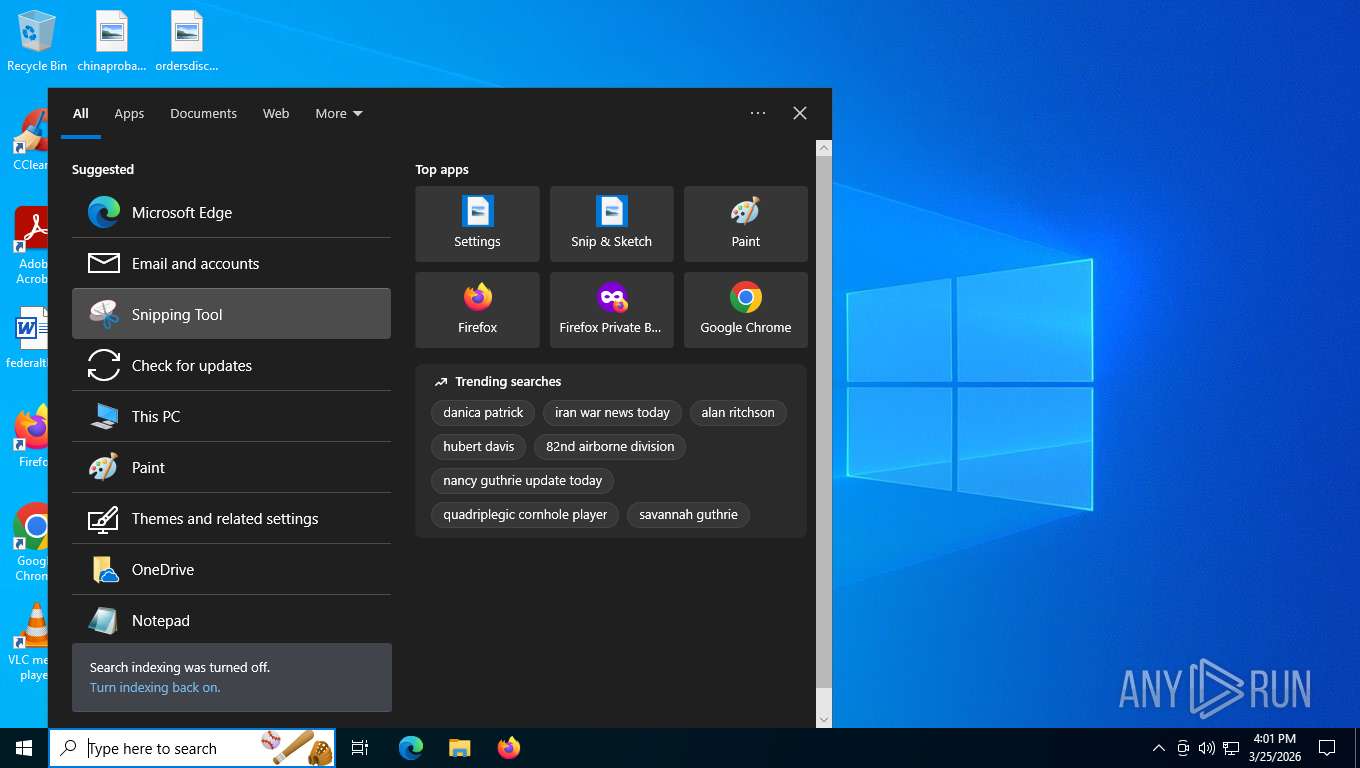The image size is (1360, 768).
Task: Click the Type here to search box
Action: click(x=192, y=748)
